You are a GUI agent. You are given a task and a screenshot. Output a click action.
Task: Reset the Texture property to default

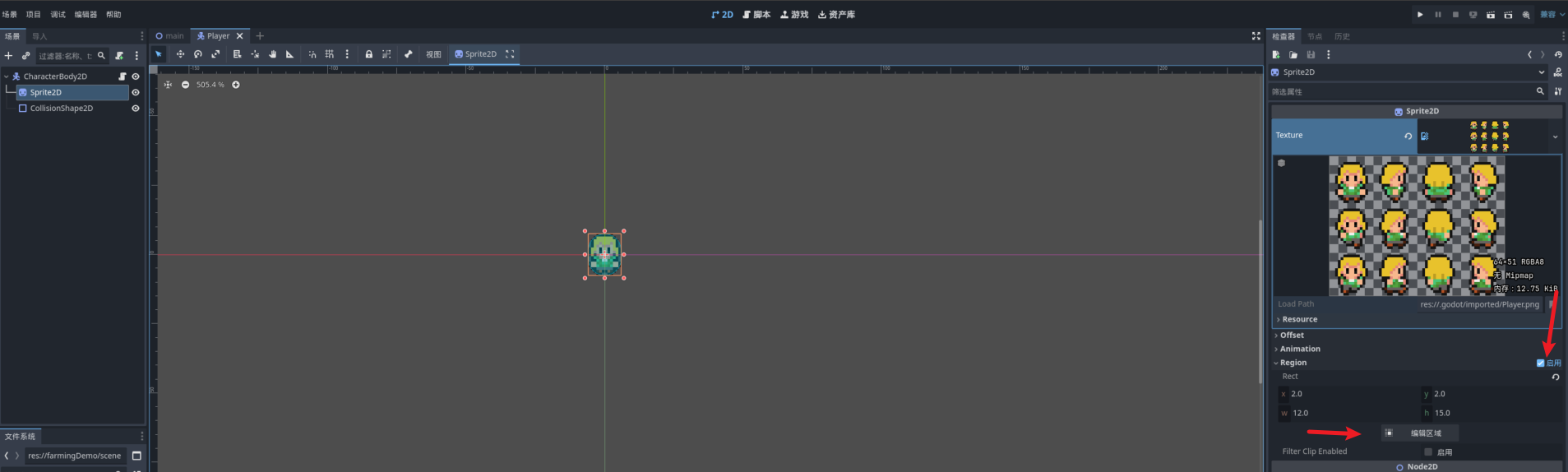tap(1408, 137)
